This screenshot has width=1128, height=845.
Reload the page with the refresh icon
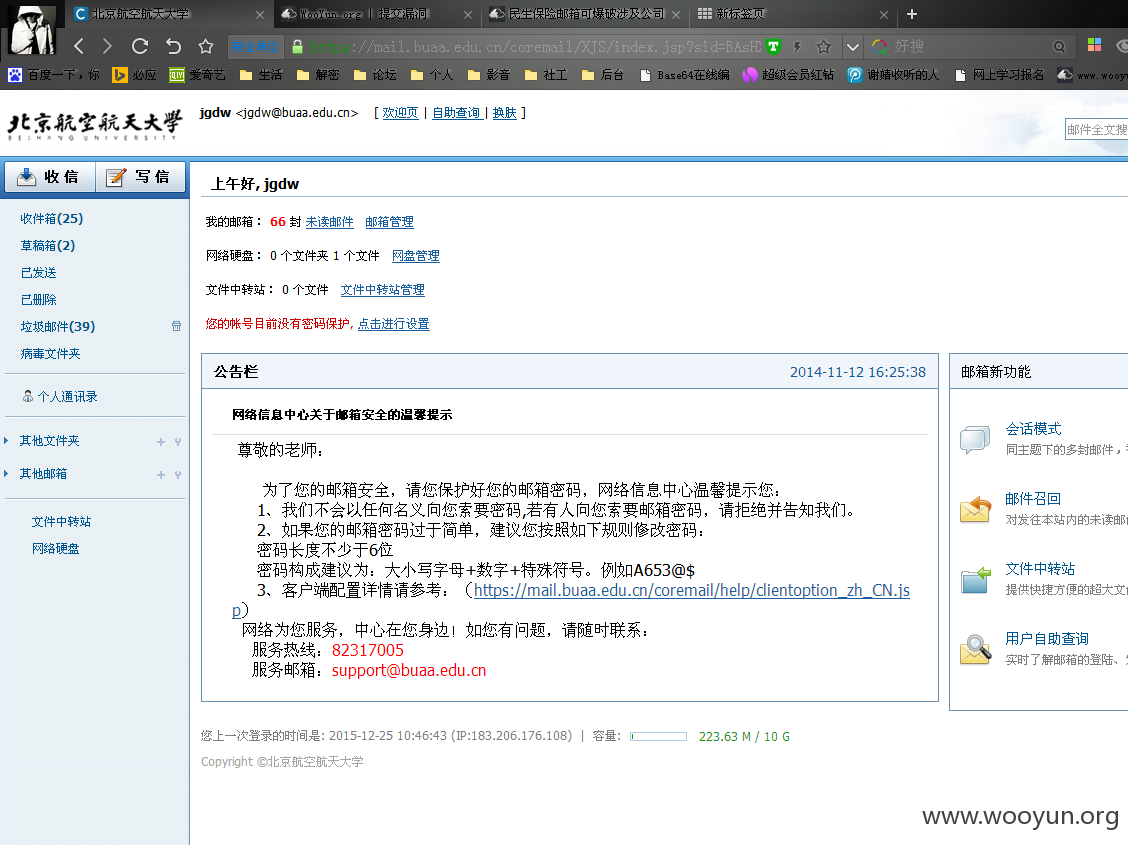(x=140, y=47)
